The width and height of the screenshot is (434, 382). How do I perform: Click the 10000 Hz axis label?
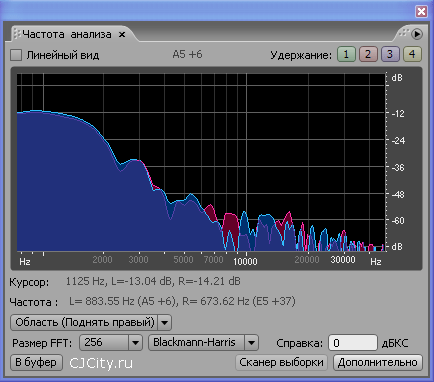245,261
